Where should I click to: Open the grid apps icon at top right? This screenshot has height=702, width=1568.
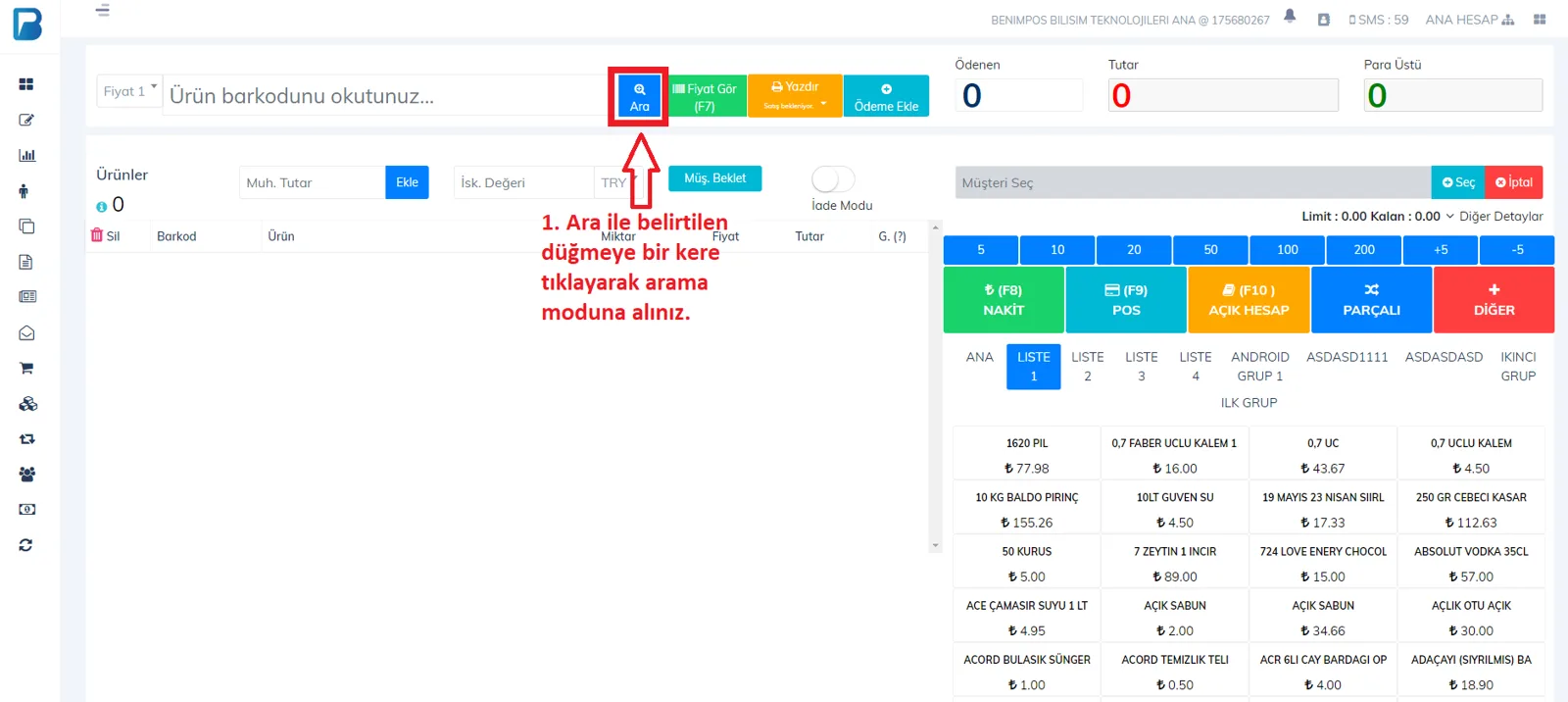[x=1540, y=19]
